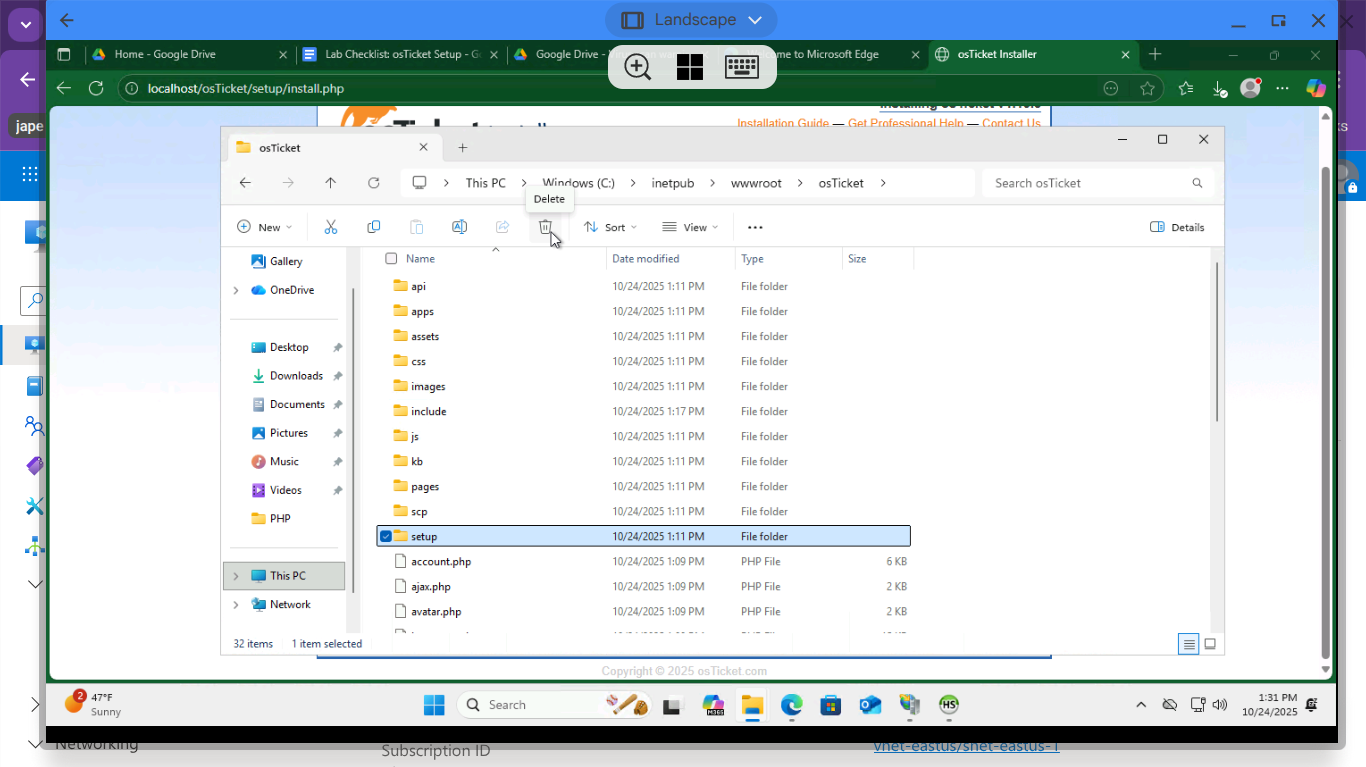Click the magnifier icon in Search osTicket box
1366x767 pixels.
point(1197,183)
